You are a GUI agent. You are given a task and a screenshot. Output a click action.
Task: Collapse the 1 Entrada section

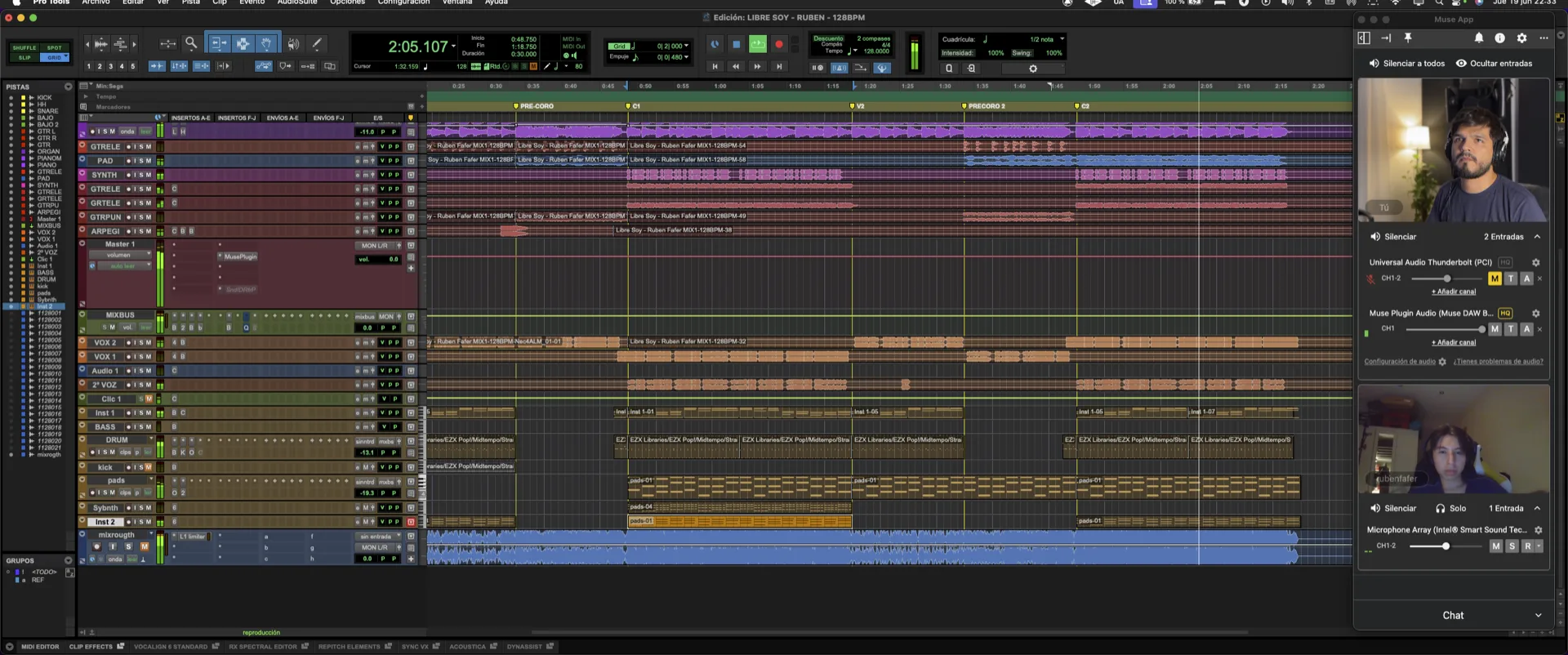pos(1537,508)
